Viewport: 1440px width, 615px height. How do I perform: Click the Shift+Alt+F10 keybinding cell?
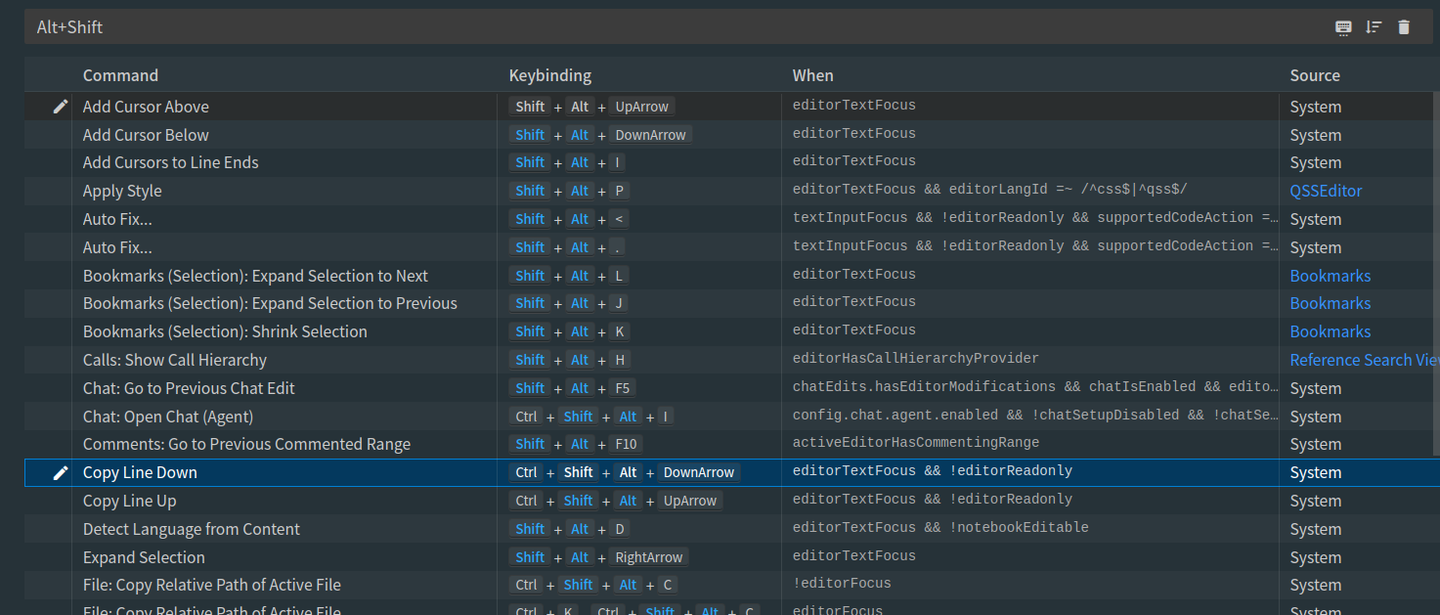(577, 444)
